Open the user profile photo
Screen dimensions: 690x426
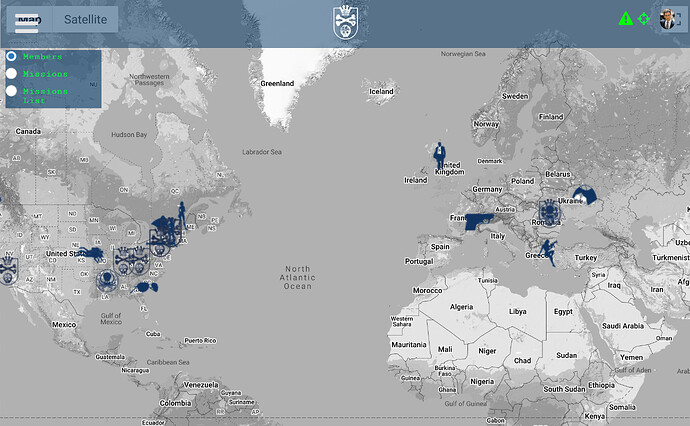[x=667, y=19]
